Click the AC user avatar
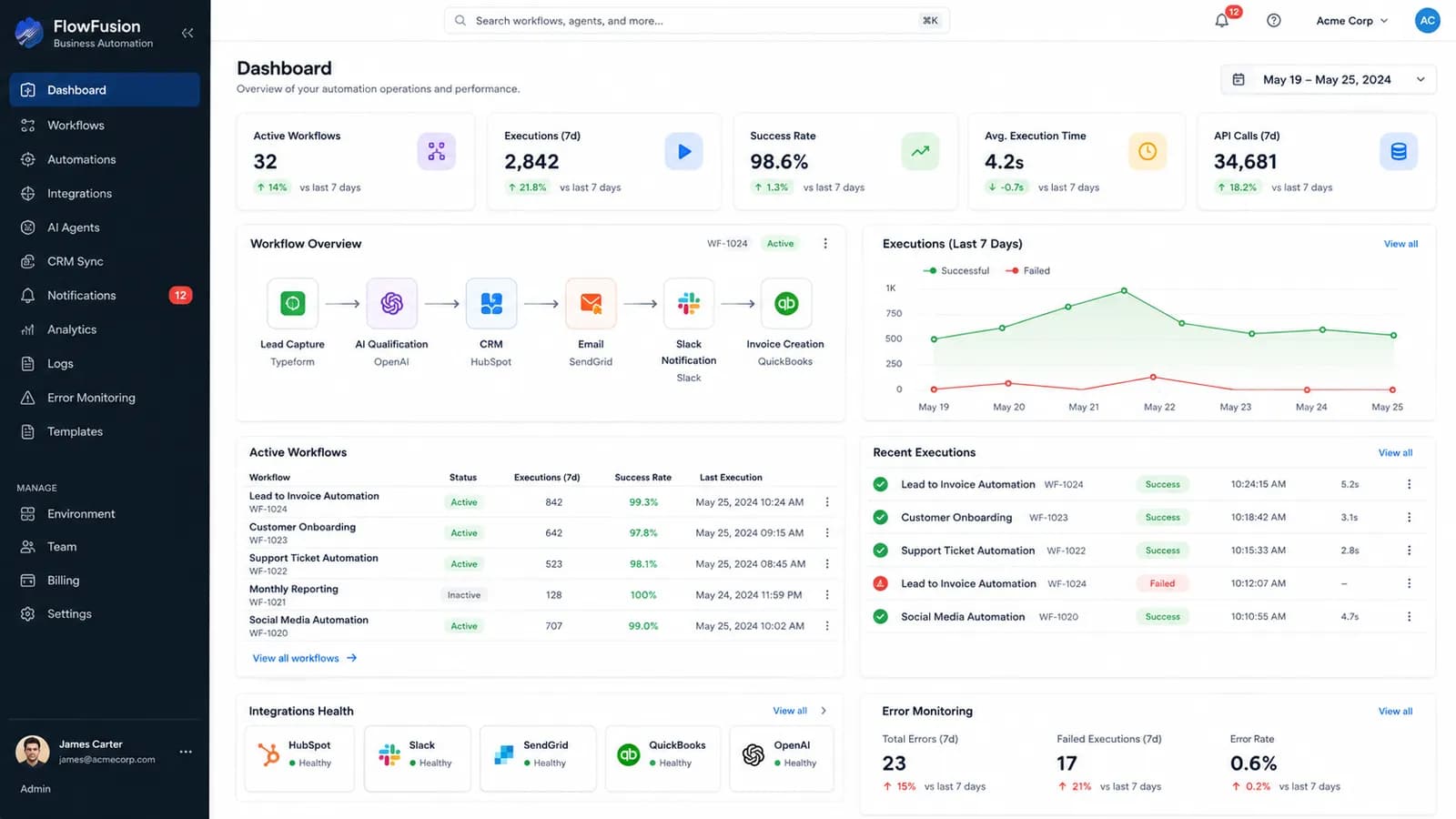The width and height of the screenshot is (1456, 819). (1427, 20)
